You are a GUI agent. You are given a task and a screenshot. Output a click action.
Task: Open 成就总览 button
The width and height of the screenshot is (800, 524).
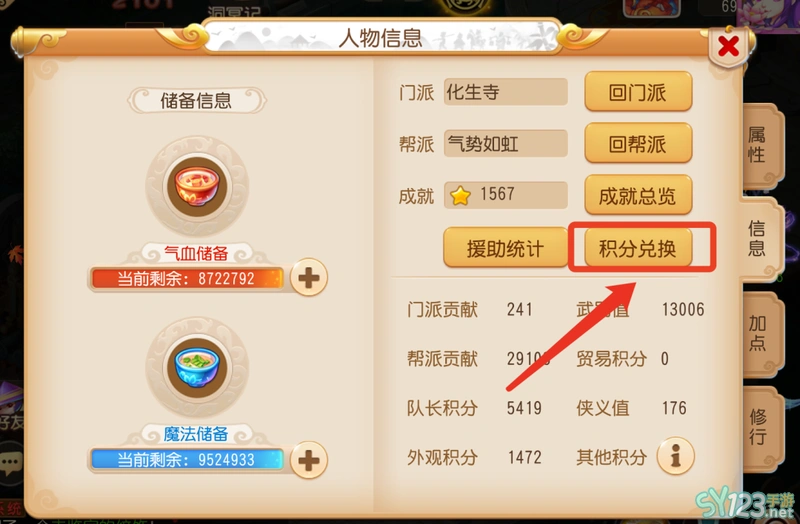click(x=638, y=195)
